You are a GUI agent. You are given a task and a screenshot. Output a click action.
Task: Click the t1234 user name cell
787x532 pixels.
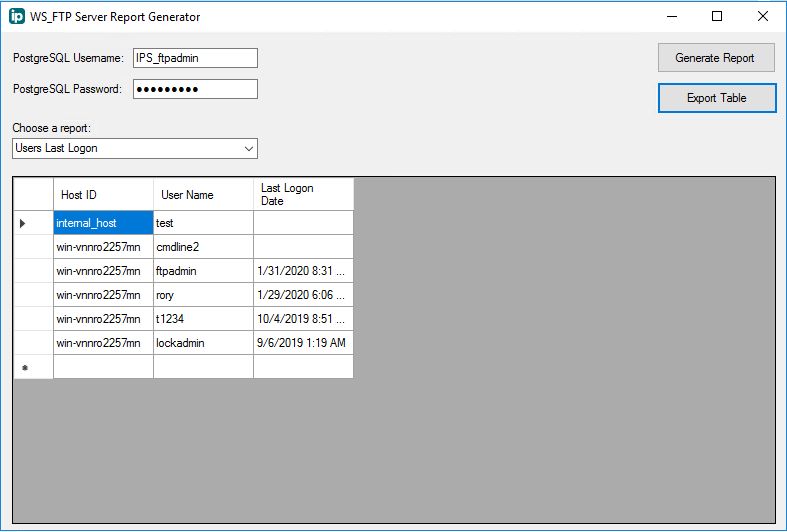(x=203, y=319)
